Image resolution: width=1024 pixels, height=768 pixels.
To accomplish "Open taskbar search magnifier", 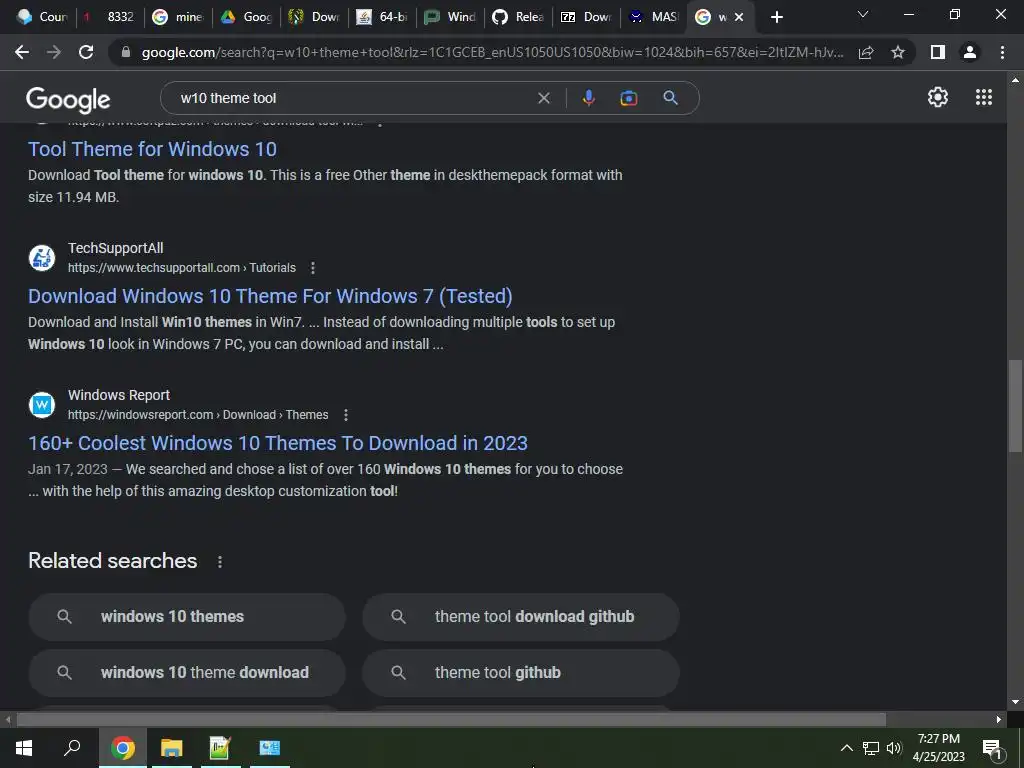I will [72, 748].
